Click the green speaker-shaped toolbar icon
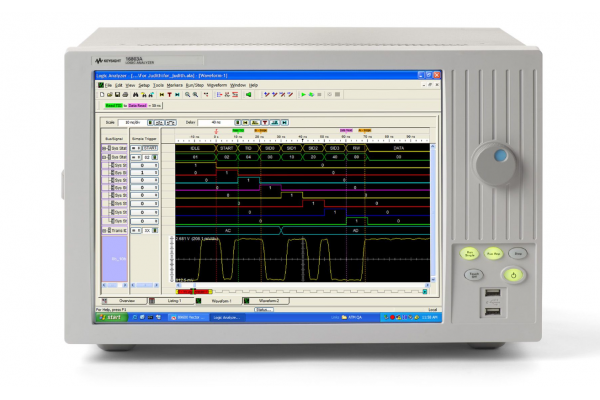600x400 pixels. point(248,95)
